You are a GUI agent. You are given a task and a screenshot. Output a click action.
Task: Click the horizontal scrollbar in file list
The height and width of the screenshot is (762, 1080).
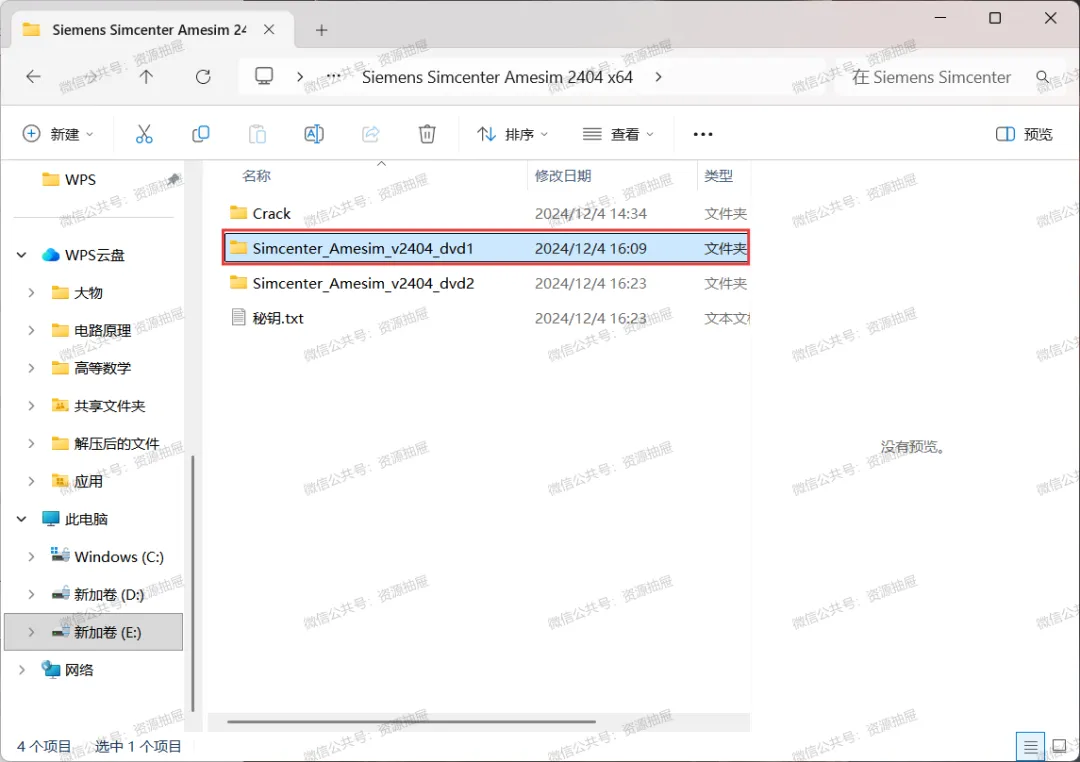[x=411, y=721]
